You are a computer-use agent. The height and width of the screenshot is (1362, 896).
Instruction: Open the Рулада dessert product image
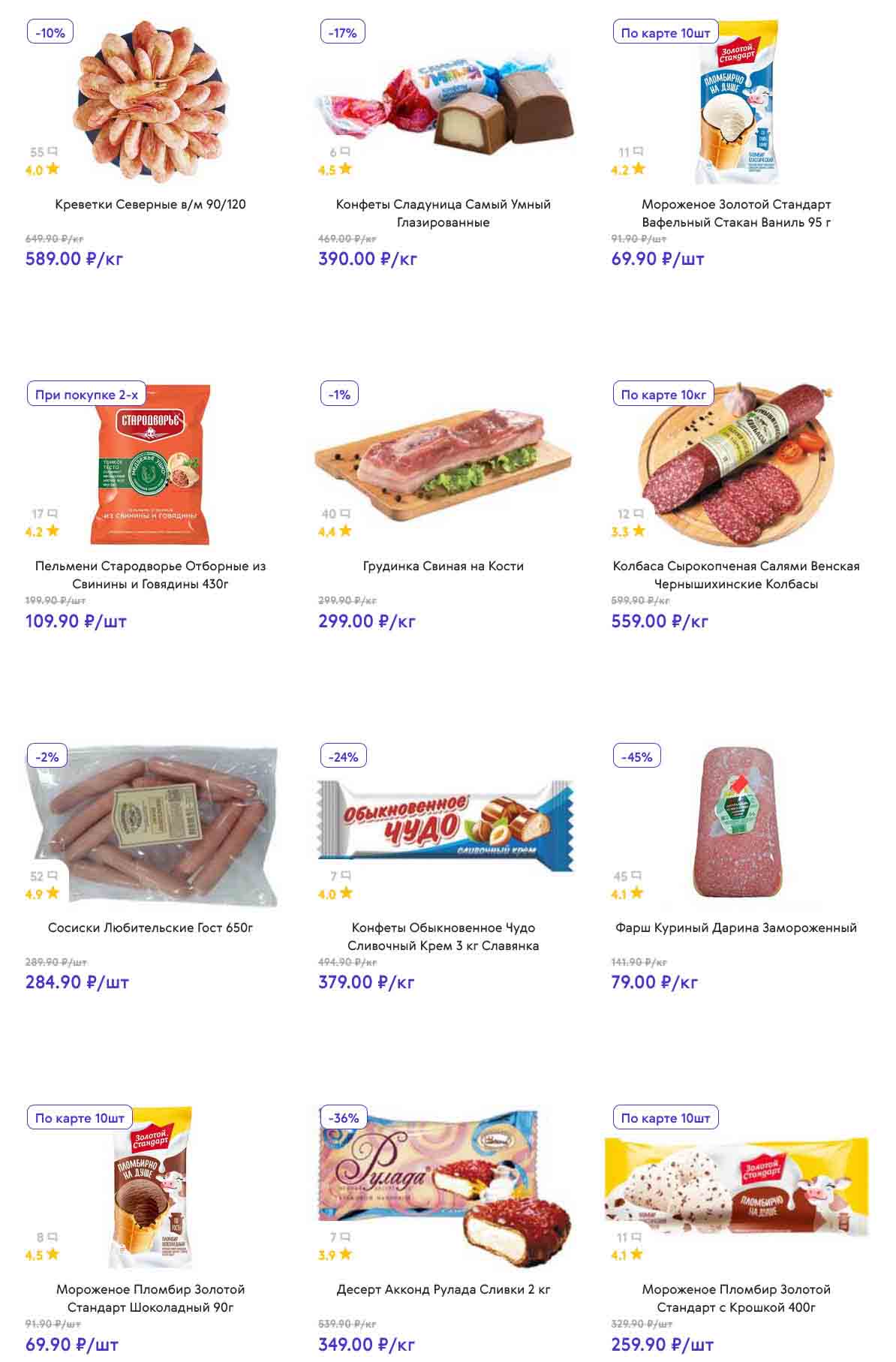[x=445, y=1186]
